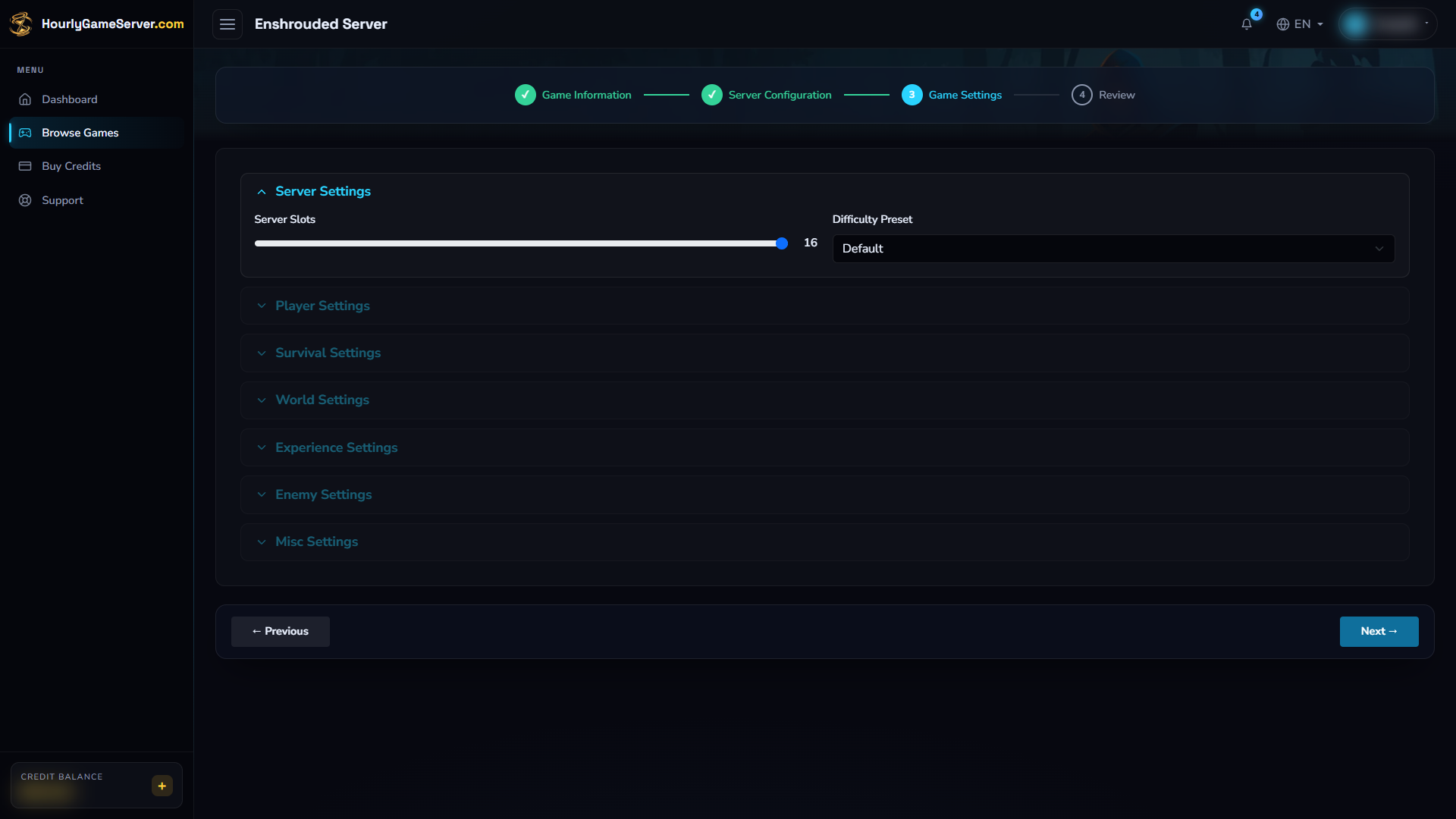This screenshot has height=819, width=1456.
Task: Expand Enemy Settings section
Action: click(x=824, y=494)
